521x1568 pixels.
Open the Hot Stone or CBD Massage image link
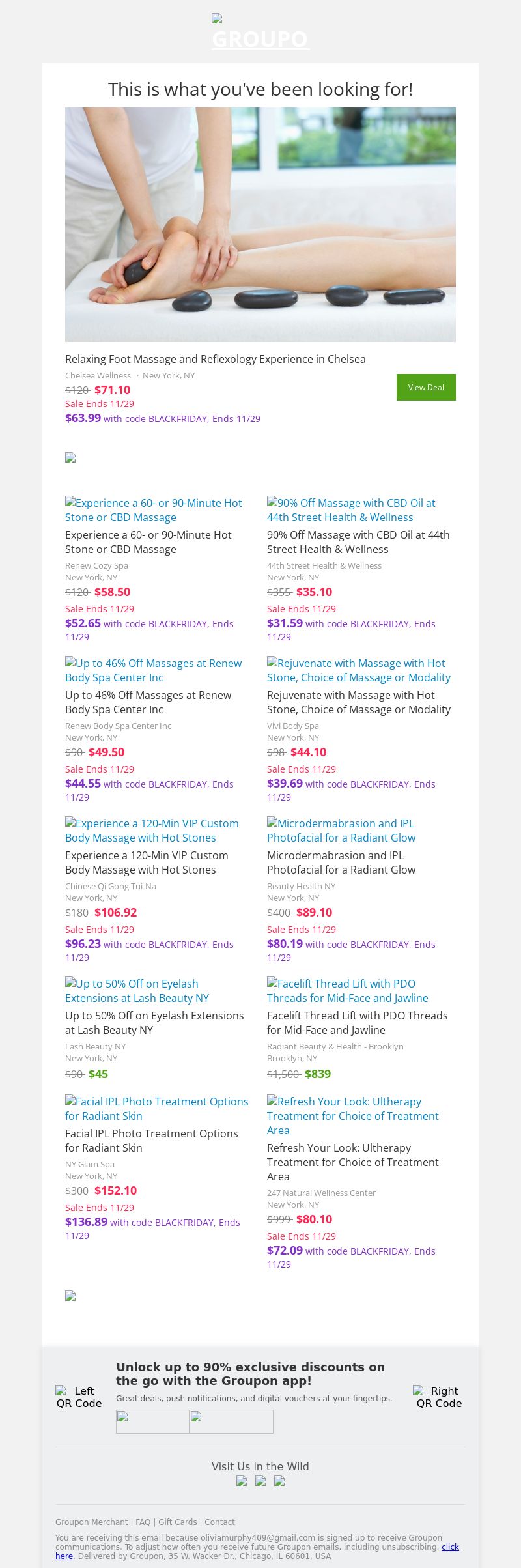pyautogui.click(x=154, y=510)
